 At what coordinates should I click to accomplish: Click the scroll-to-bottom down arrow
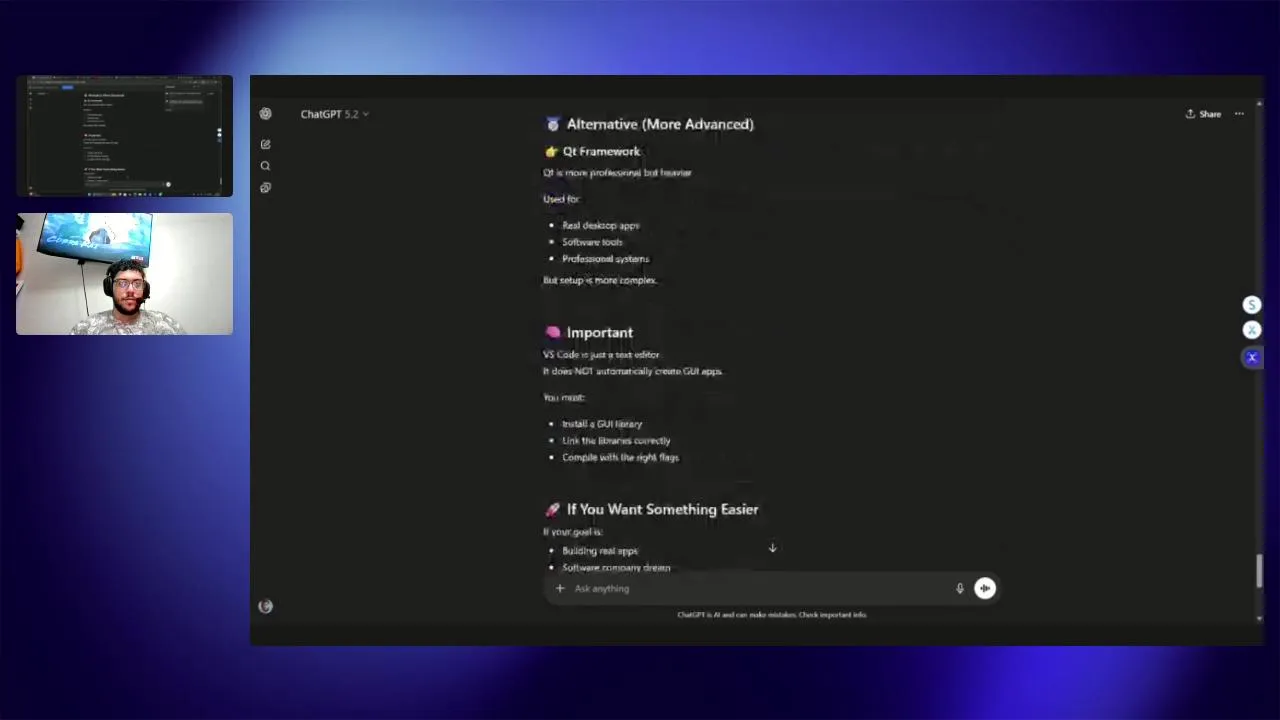[772, 548]
